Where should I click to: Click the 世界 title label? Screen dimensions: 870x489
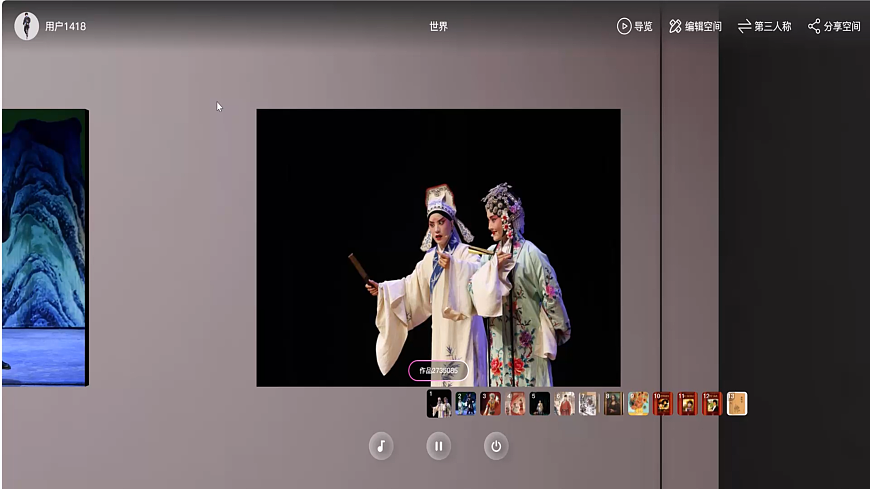[x=438, y=26]
